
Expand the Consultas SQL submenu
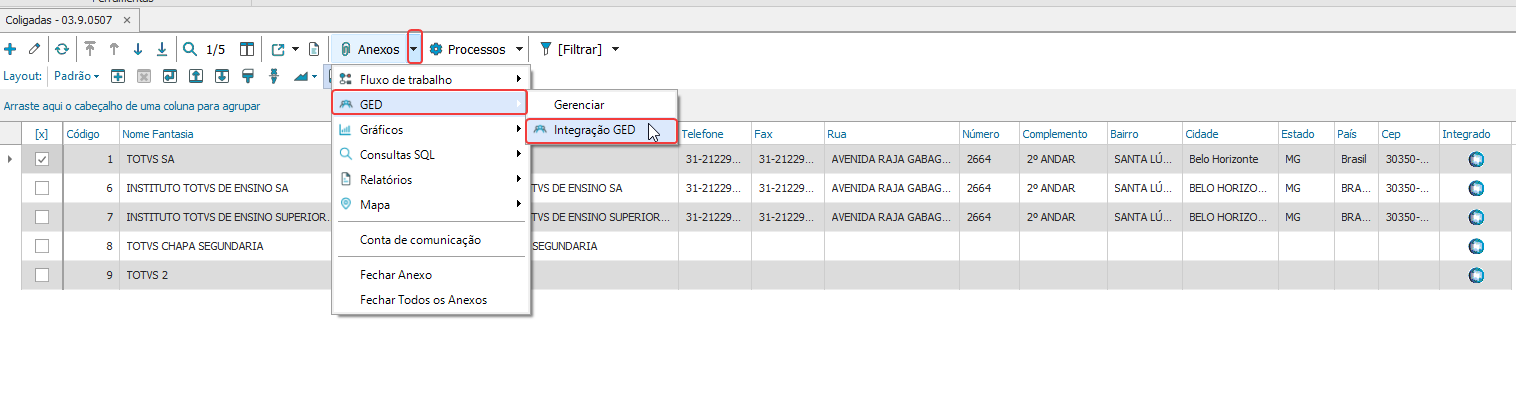[x=431, y=155]
